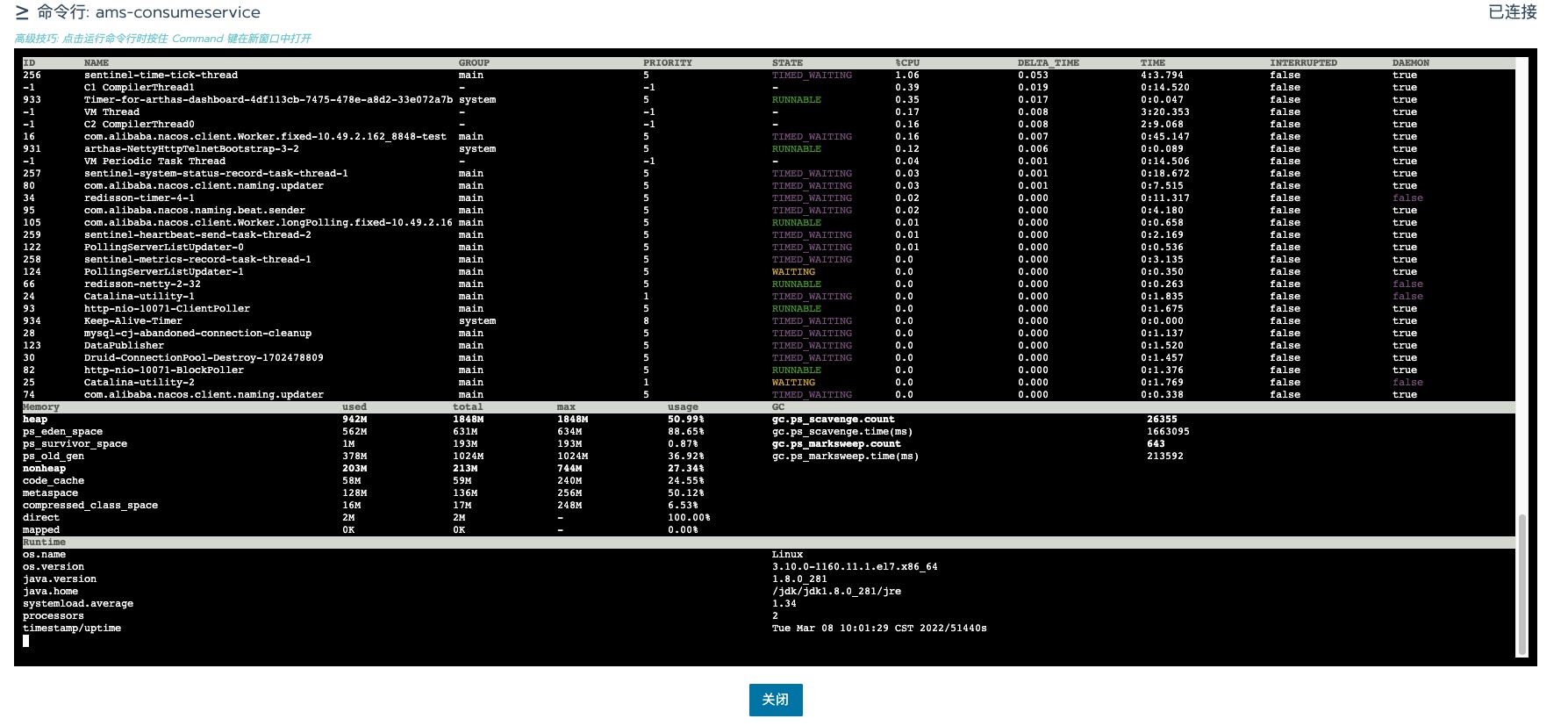
Task: Click the gc.ps_scavenge.count entry
Action: [834, 420]
